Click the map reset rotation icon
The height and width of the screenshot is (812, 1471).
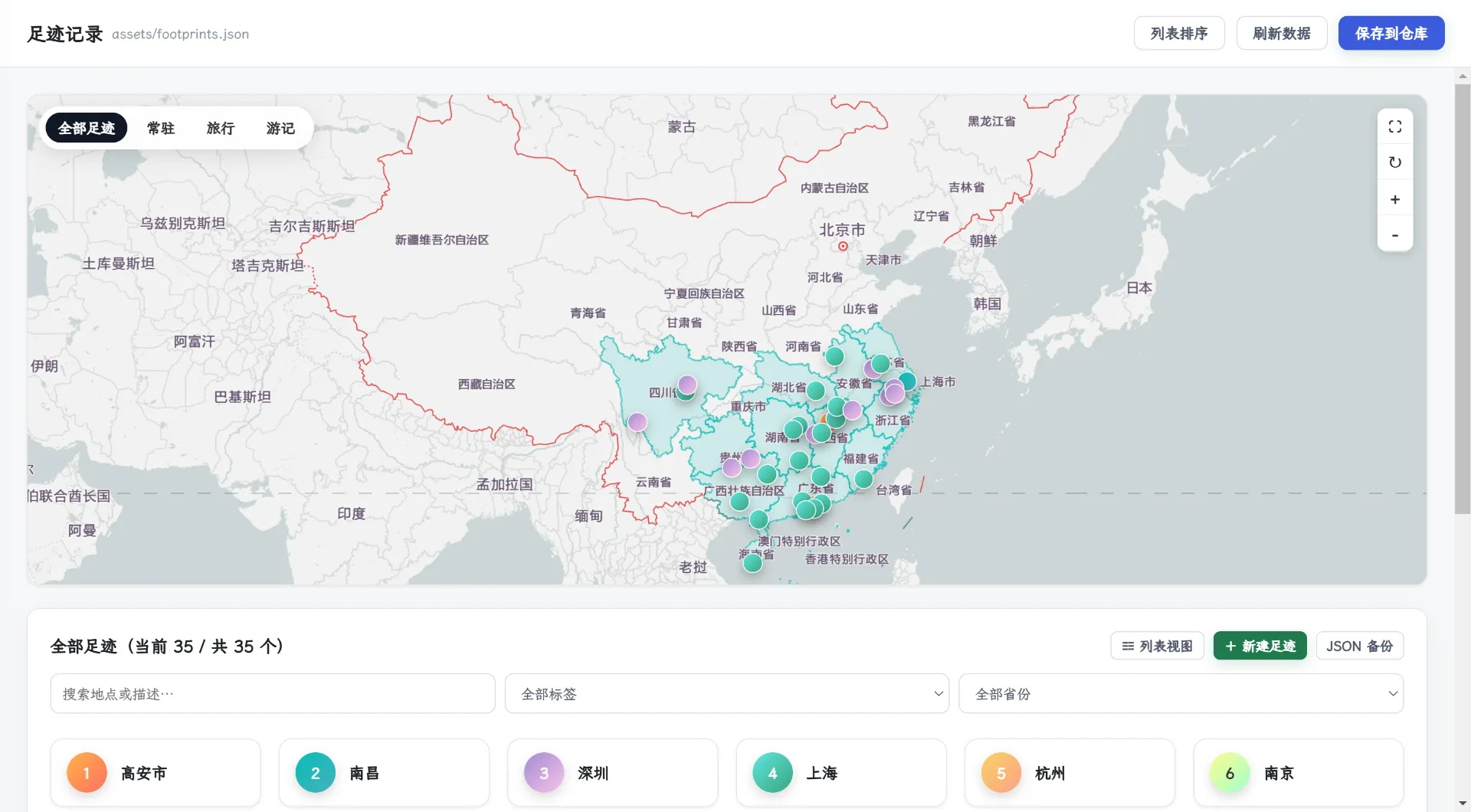(1394, 162)
